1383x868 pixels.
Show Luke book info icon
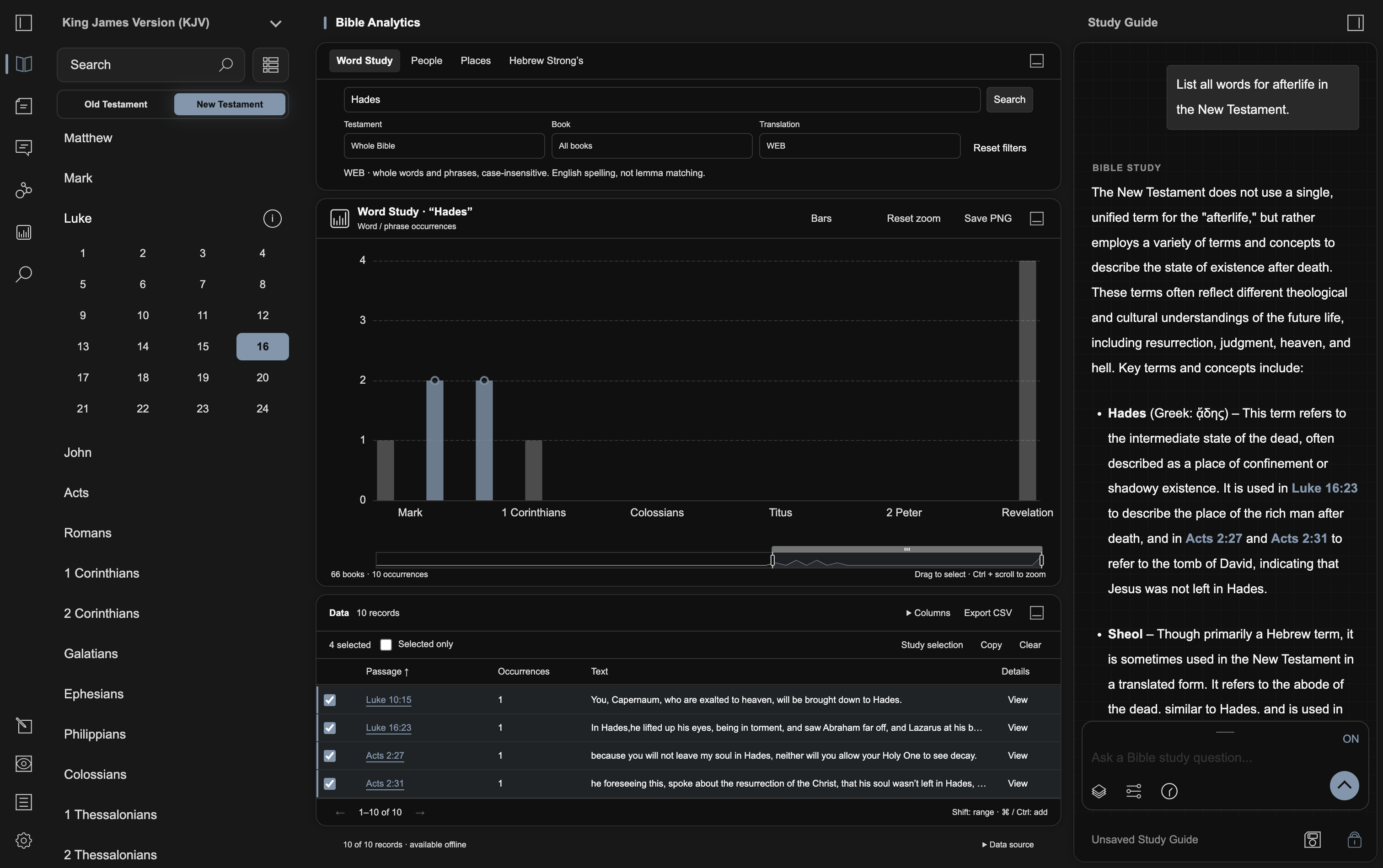pyautogui.click(x=272, y=218)
